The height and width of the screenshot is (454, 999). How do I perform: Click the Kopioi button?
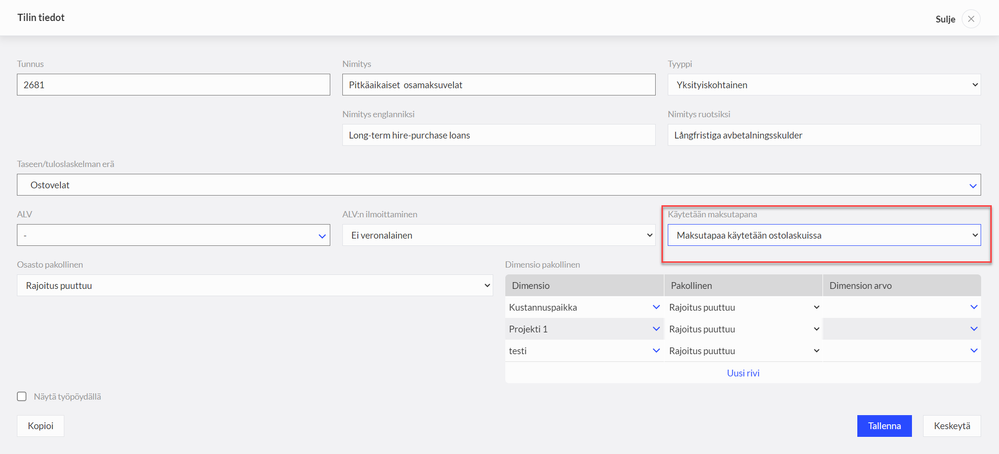[x=40, y=426]
